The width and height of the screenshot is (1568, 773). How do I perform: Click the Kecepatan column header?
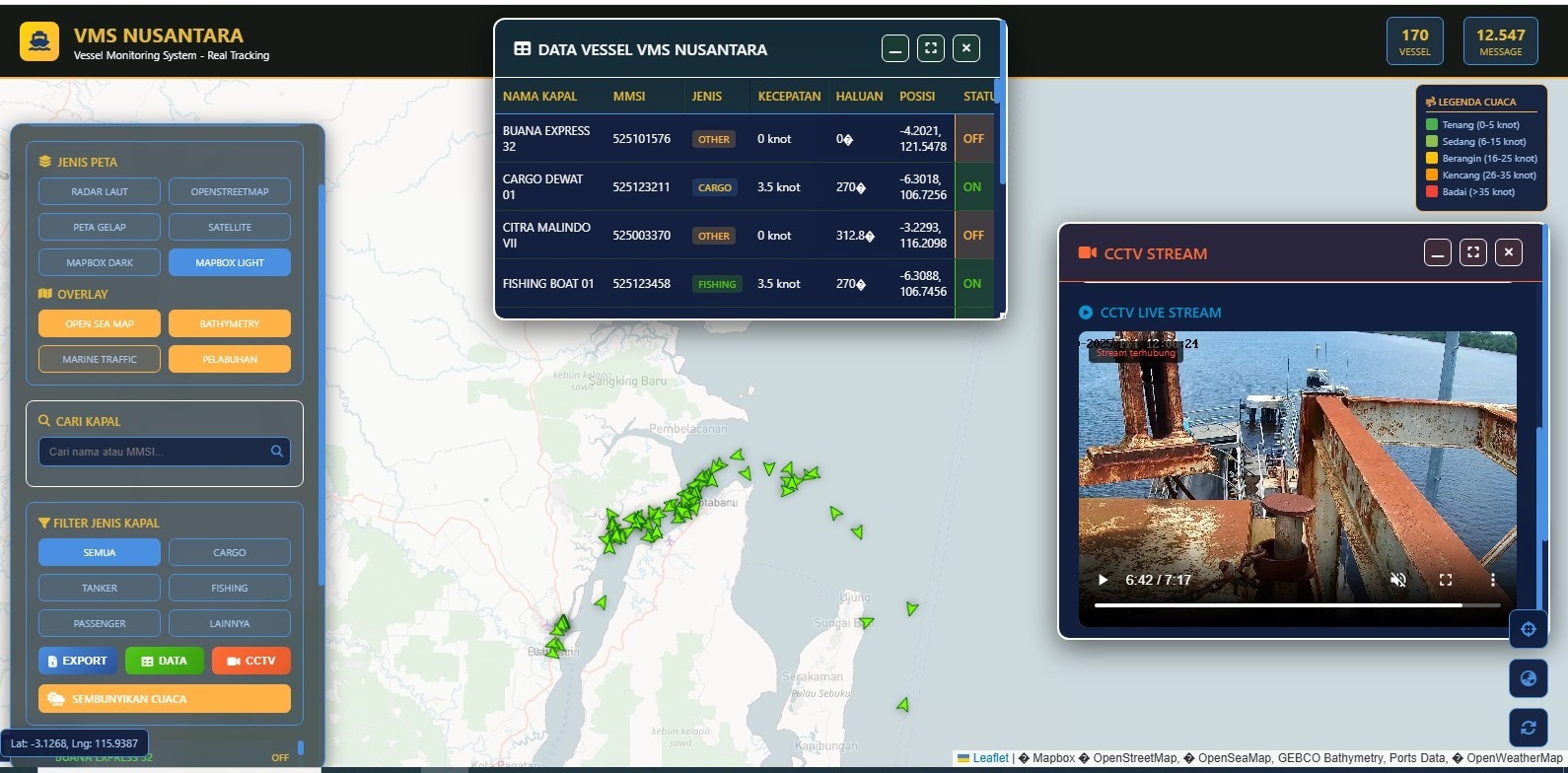[789, 97]
